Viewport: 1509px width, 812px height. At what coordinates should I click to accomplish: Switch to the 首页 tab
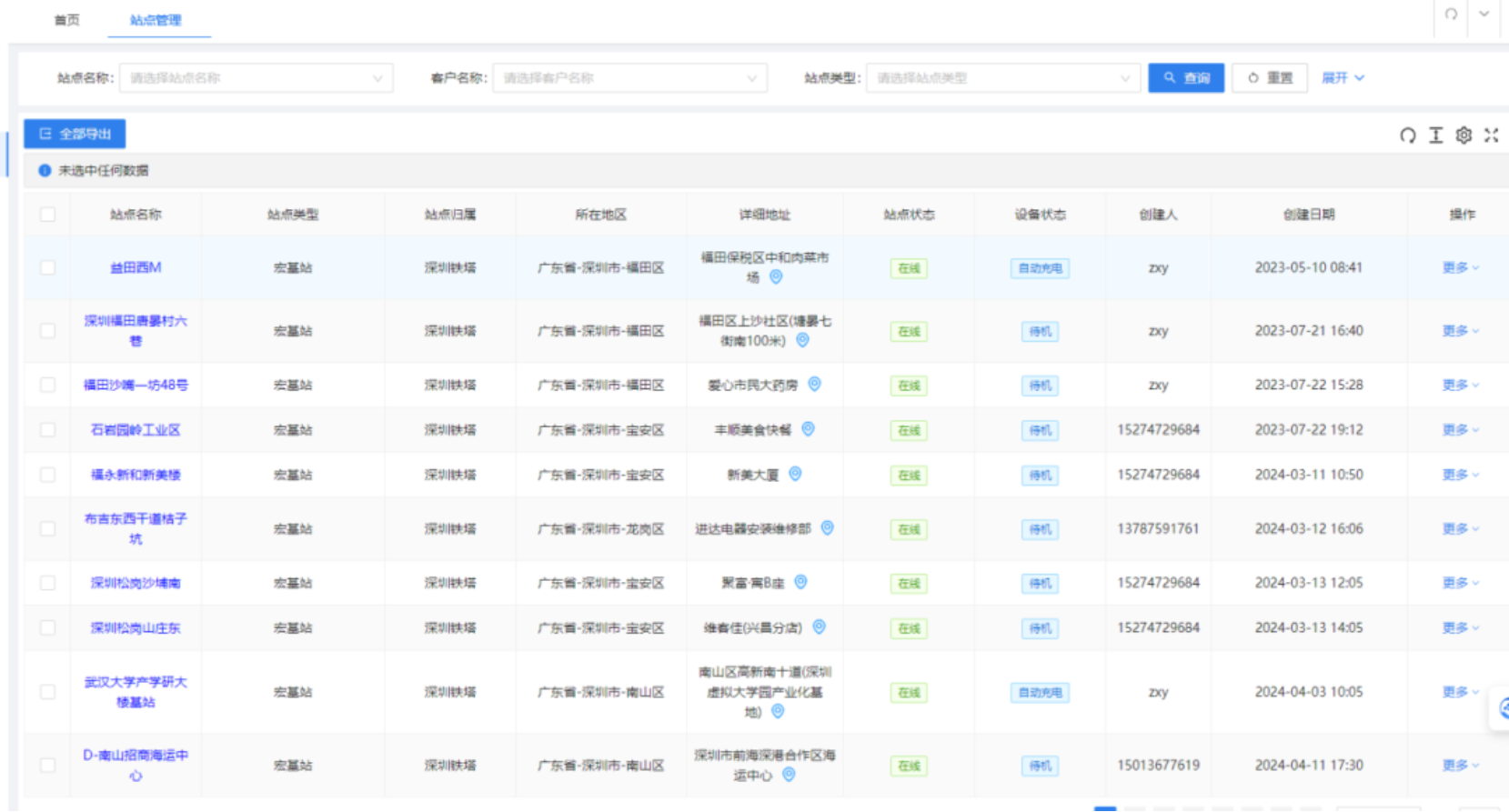coord(67,20)
